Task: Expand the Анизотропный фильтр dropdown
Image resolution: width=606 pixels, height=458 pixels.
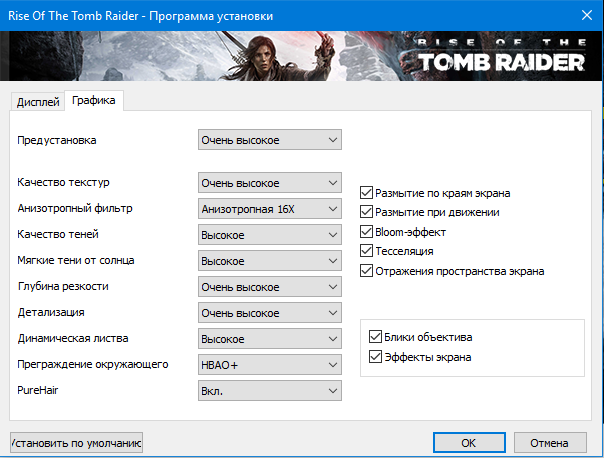Action: click(270, 209)
